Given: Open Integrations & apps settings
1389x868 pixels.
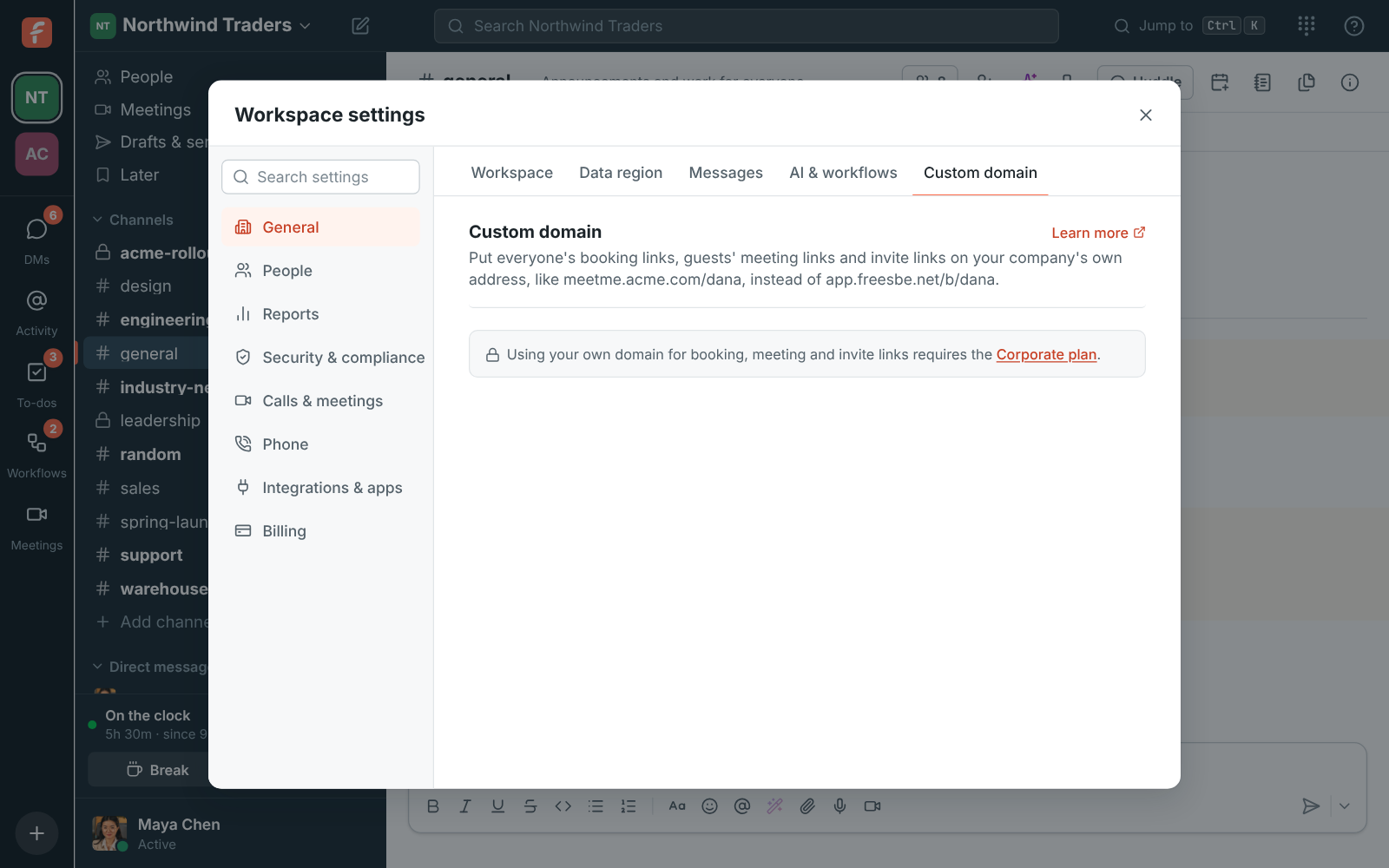Looking at the screenshot, I should pos(320,488).
